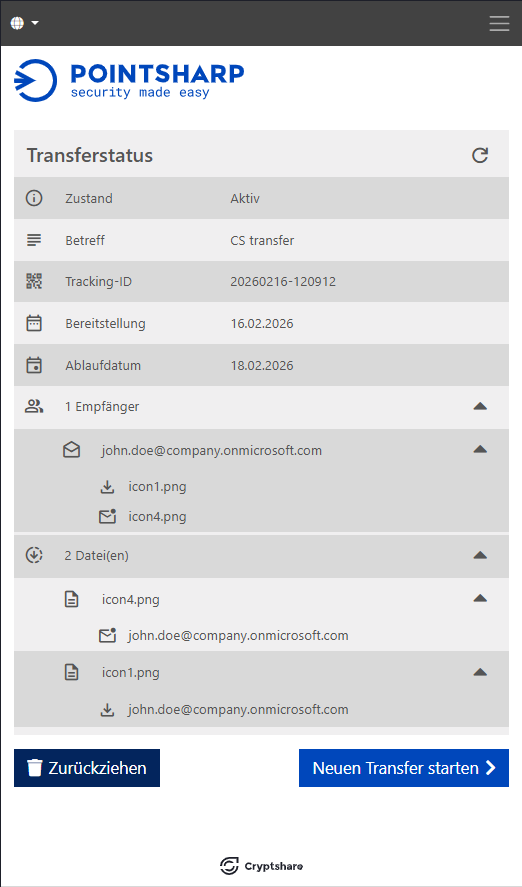Collapse the 2 Datei(en) section
The image size is (522, 887).
coord(480,556)
